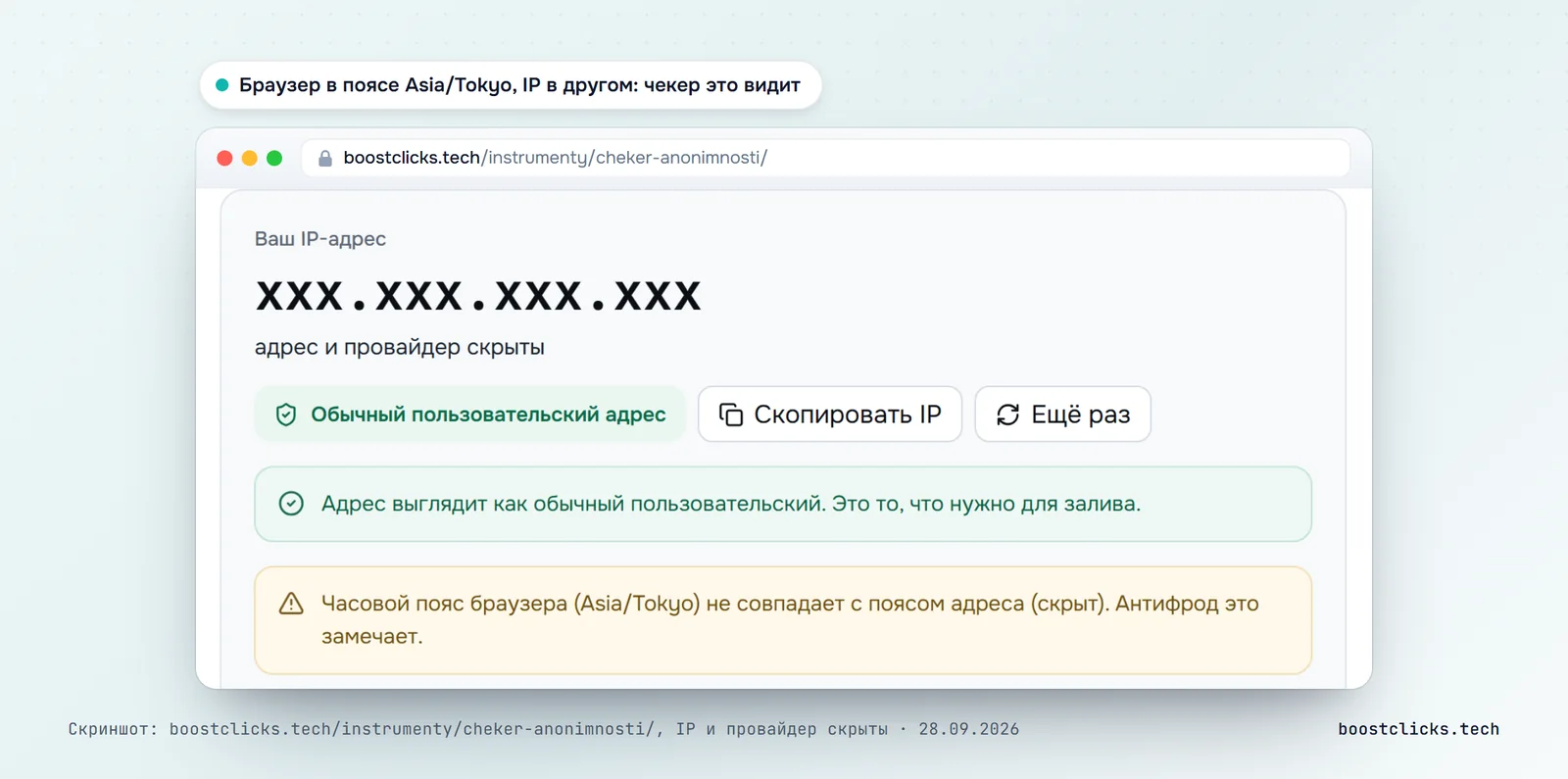The width and height of the screenshot is (1568, 779).
Task: Click the Скопировать IP button
Action: click(x=830, y=414)
